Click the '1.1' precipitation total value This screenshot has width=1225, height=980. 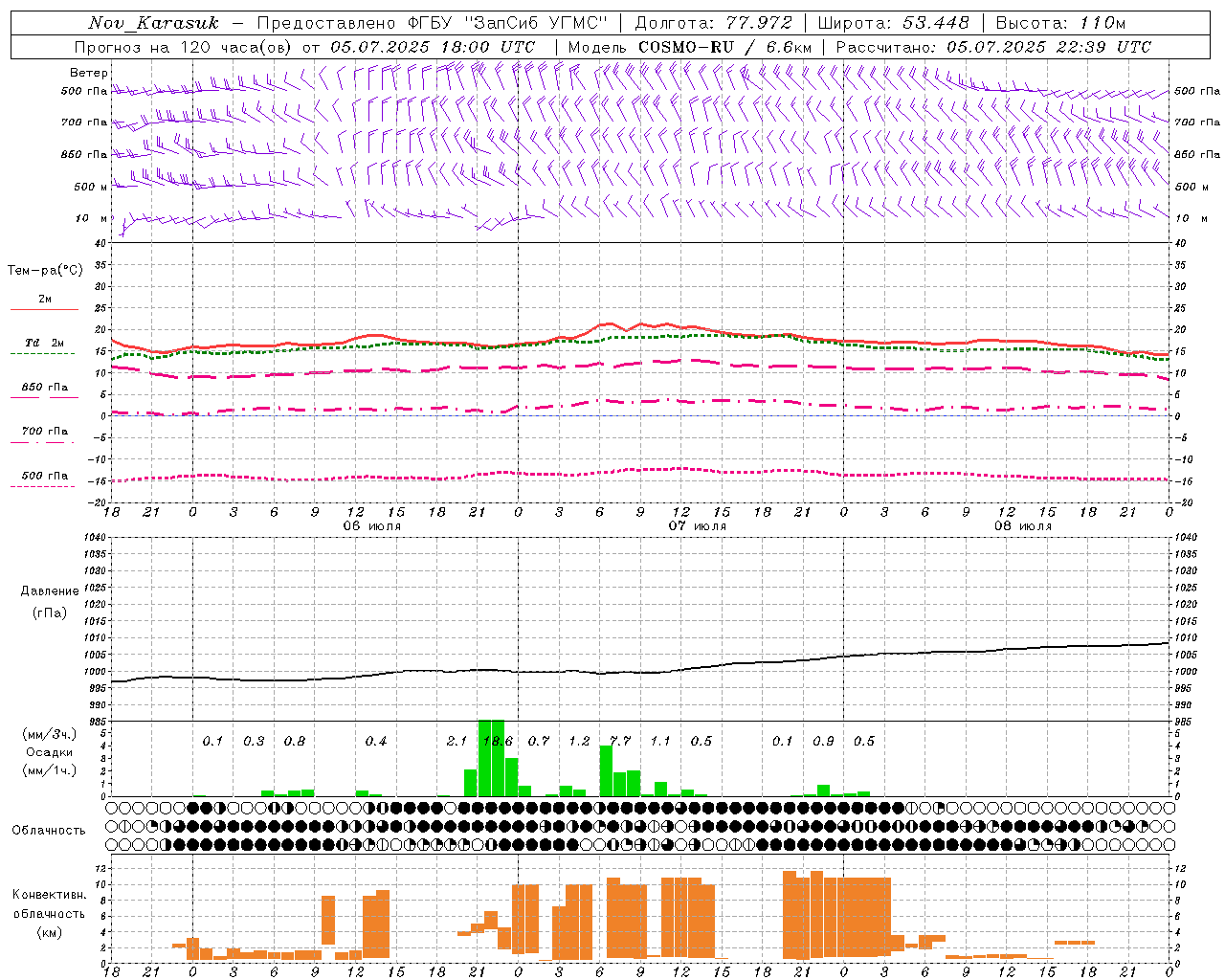point(660,742)
